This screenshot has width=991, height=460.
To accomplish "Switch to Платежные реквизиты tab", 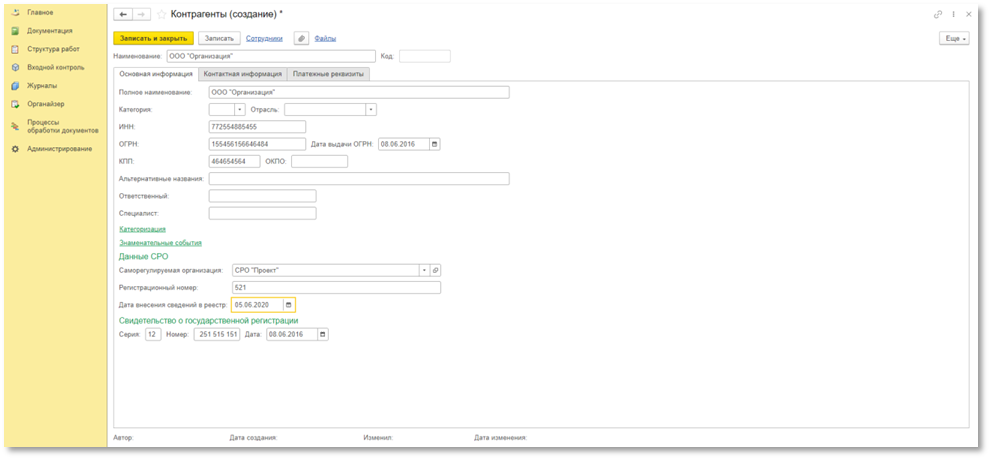I will point(329,74).
